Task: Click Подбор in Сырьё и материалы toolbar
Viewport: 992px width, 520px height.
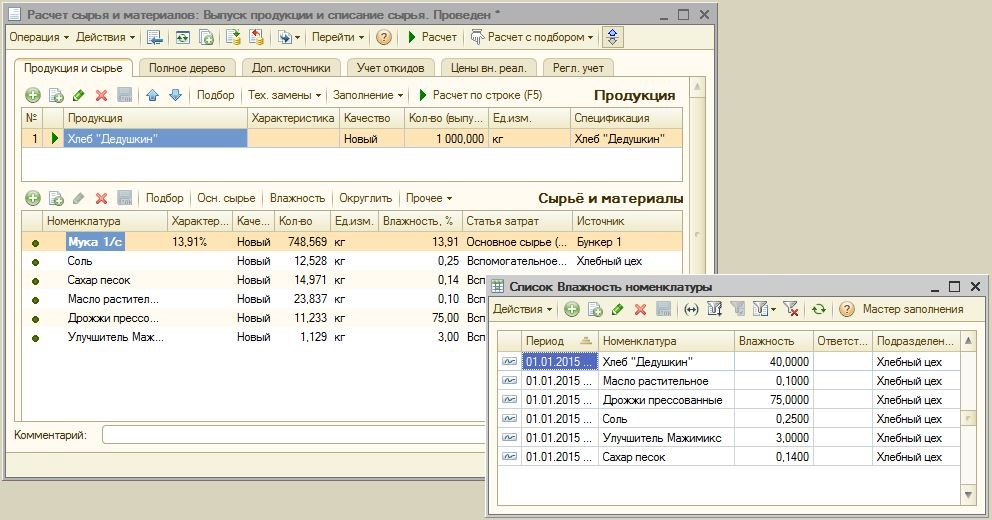Action: (164, 199)
